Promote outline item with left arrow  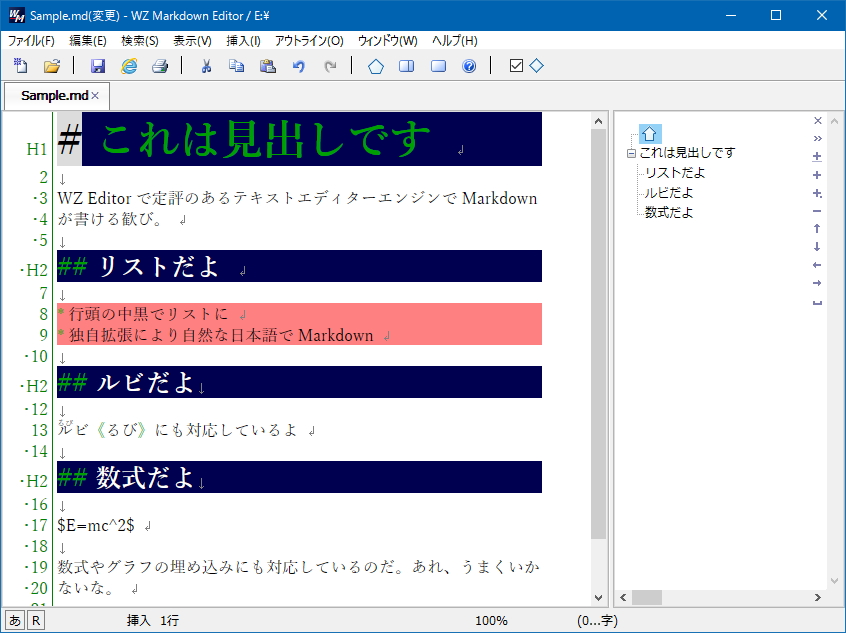(x=817, y=265)
